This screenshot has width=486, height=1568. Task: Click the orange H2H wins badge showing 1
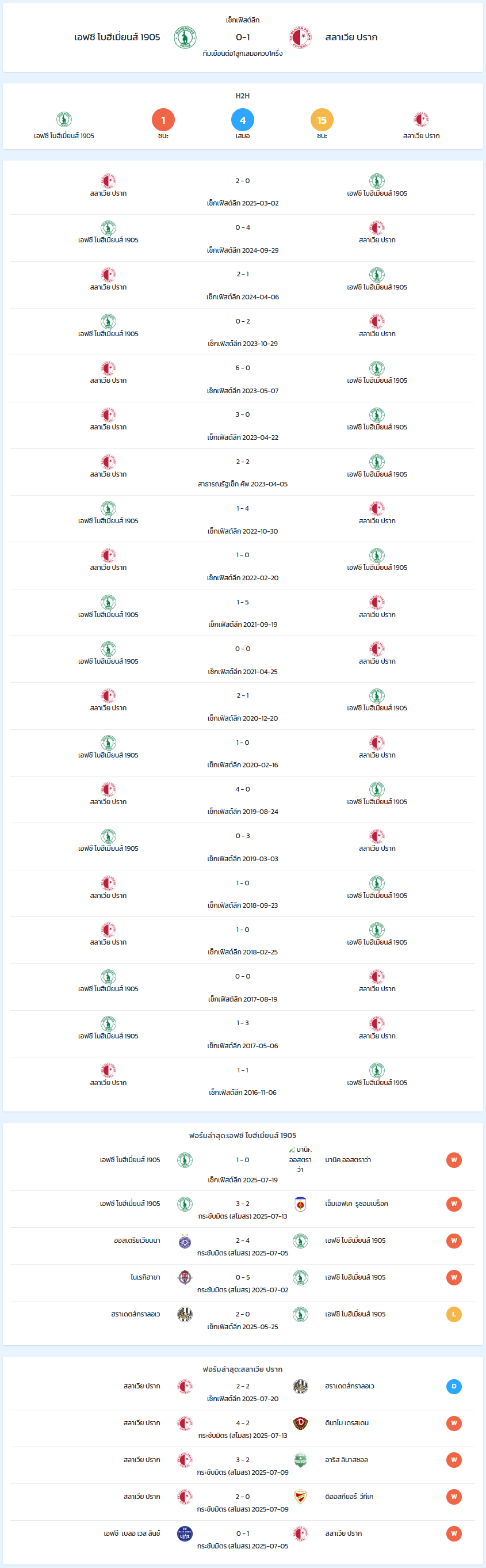pyautogui.click(x=163, y=120)
